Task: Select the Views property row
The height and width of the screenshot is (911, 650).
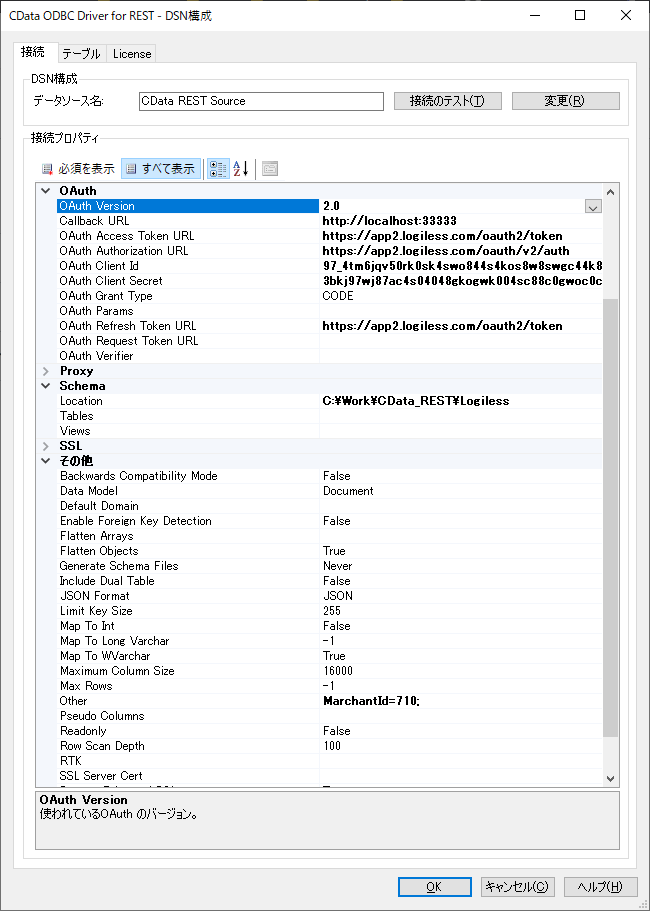Action: pyautogui.click(x=330, y=431)
